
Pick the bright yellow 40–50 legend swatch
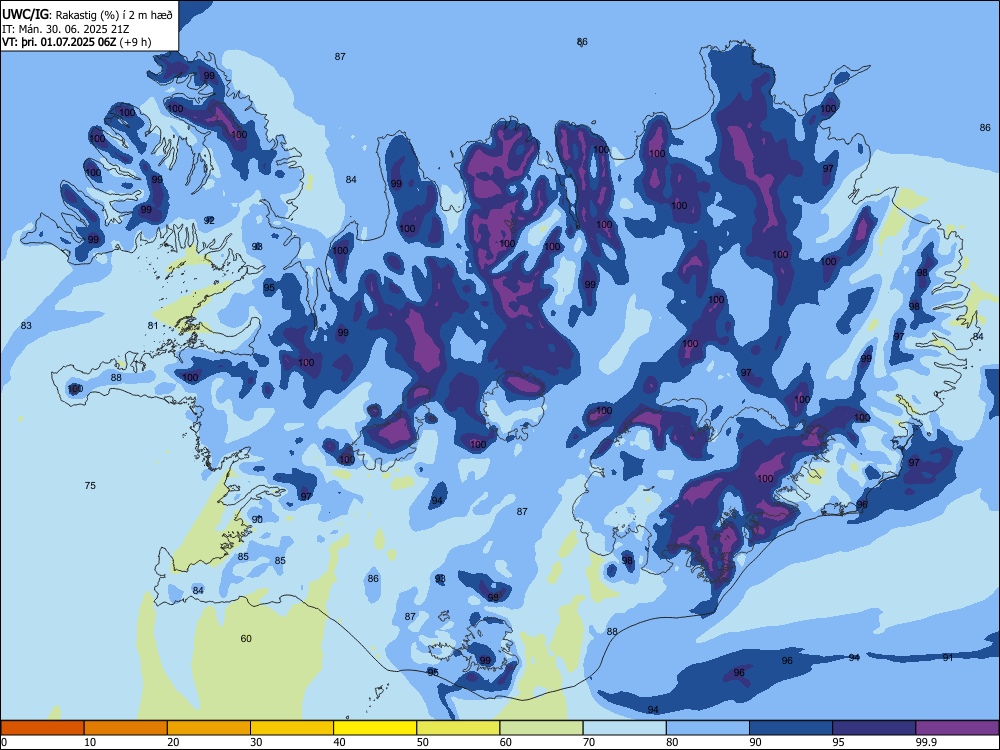(x=375, y=728)
